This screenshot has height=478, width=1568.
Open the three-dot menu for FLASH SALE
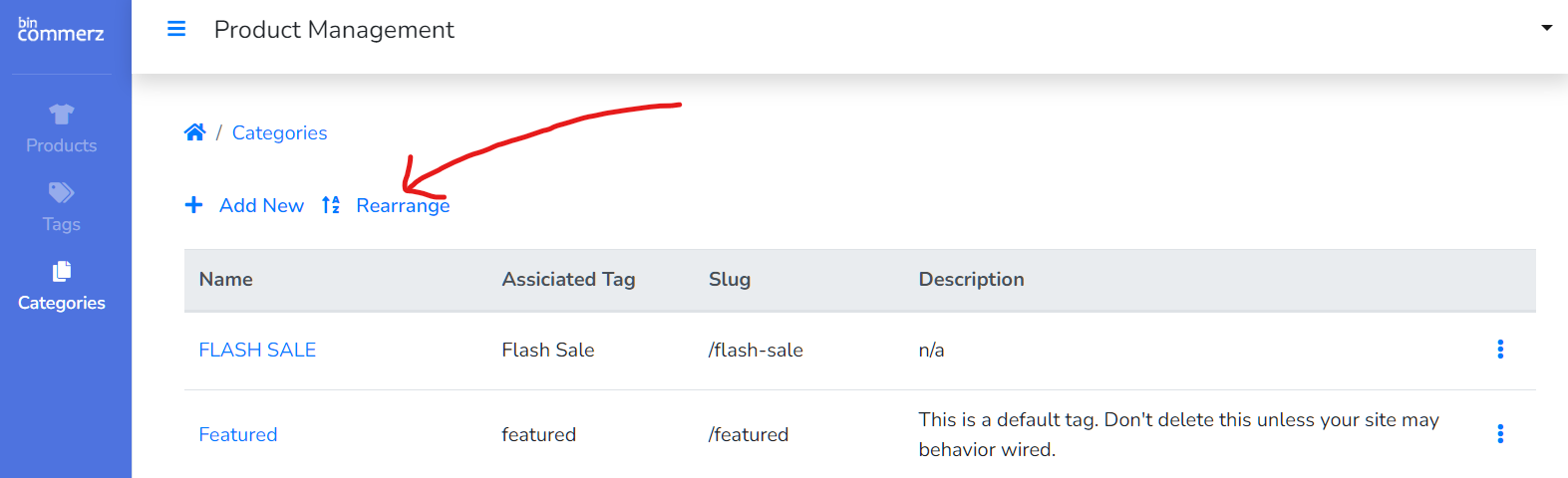(1500, 350)
